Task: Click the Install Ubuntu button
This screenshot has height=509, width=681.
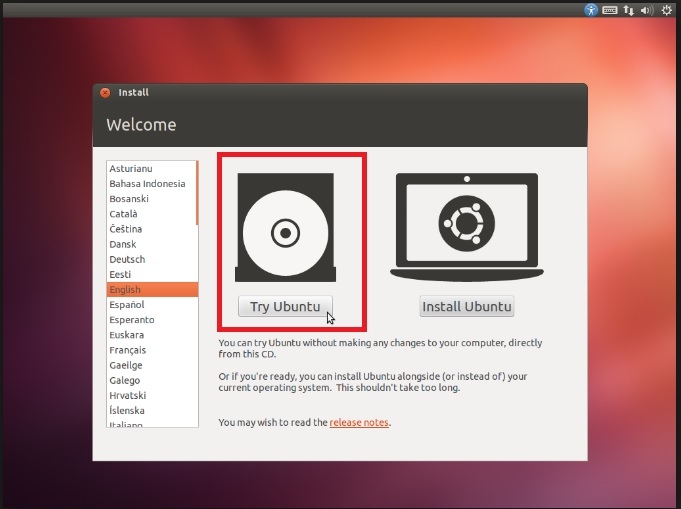Action: [x=467, y=306]
